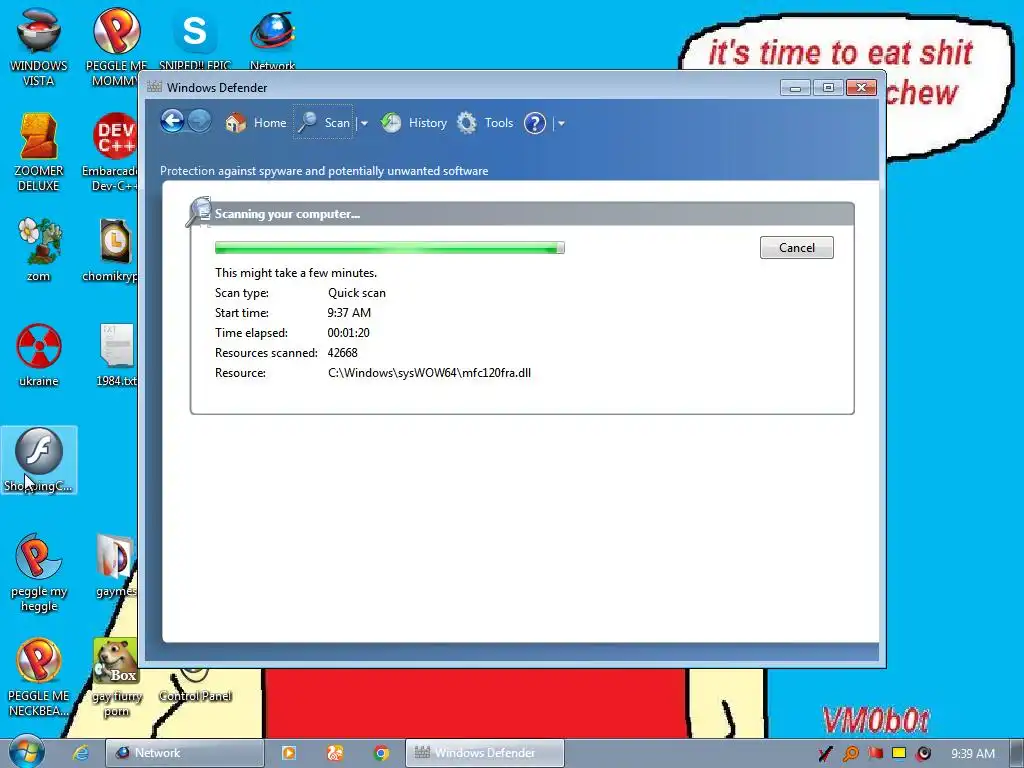The height and width of the screenshot is (768, 1024).
Task: Launch Internet Explorer from the taskbar
Action: (x=80, y=753)
